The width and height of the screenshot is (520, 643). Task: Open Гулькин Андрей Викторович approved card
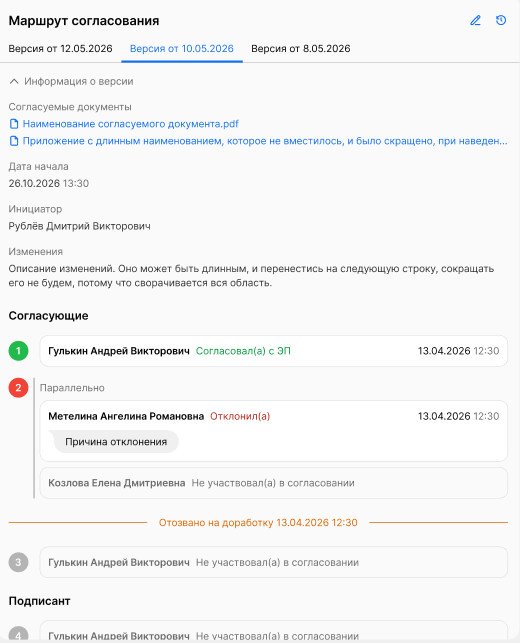274,351
